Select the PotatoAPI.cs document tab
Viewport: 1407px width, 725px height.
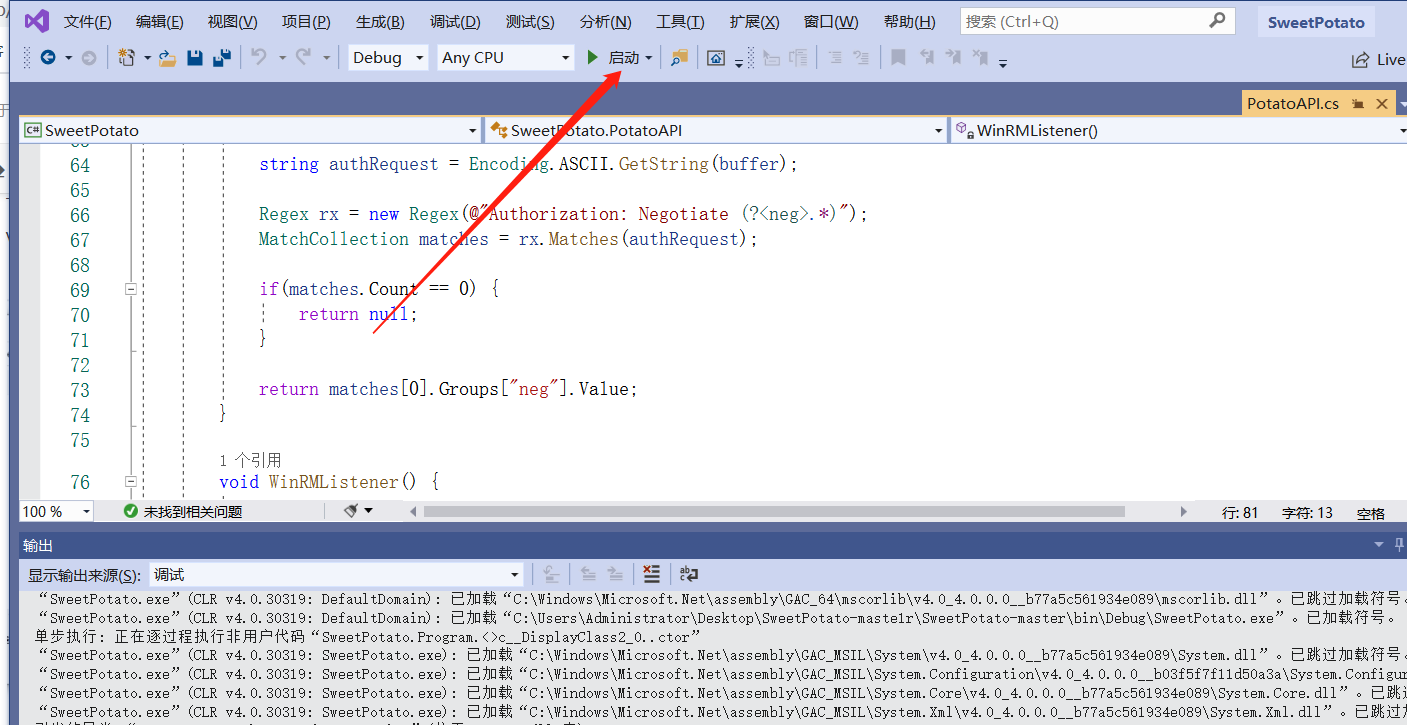(x=1293, y=104)
